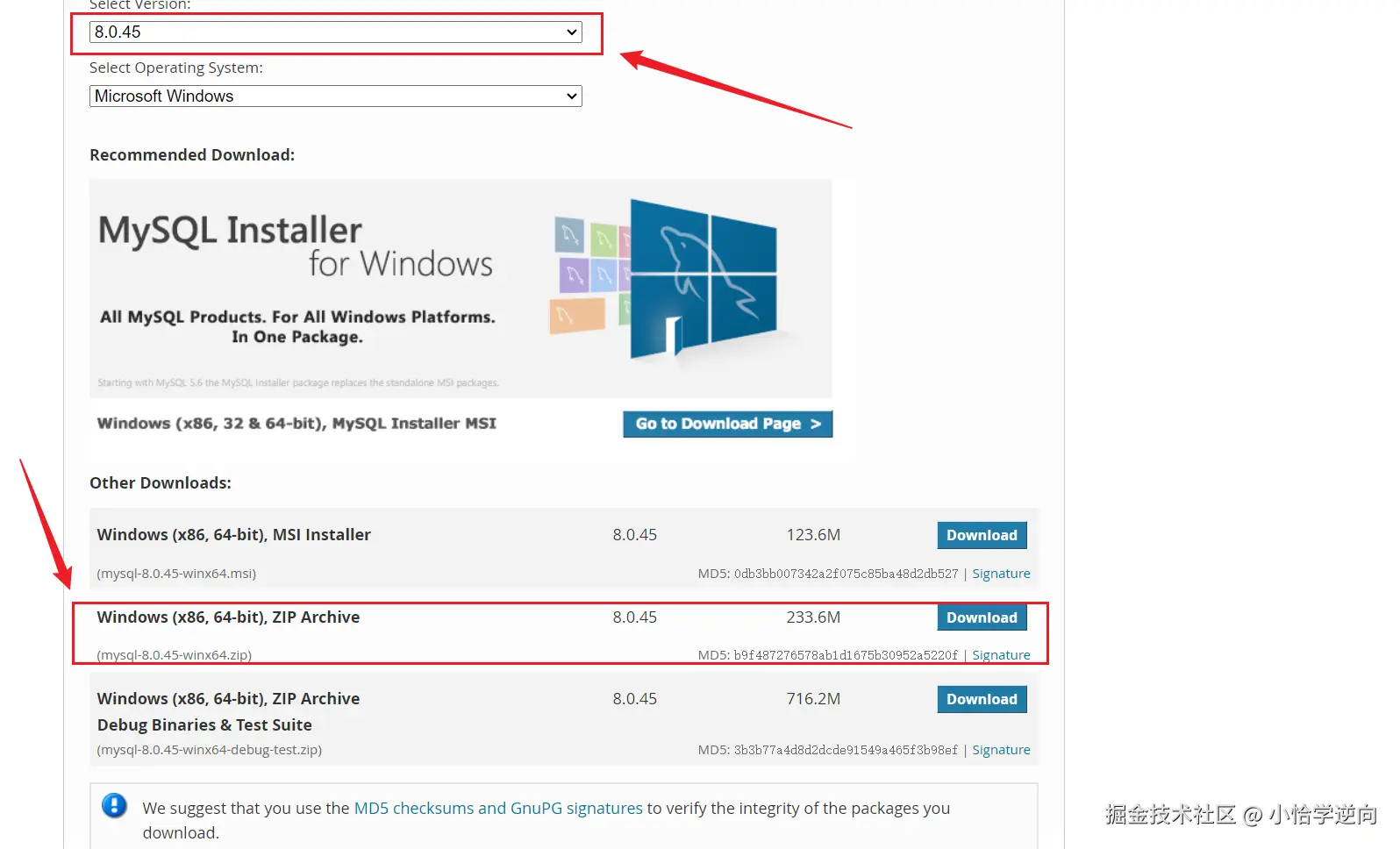Click the 8.0.45 version in the MSI Installer row
Screen dimensions: 1400x849
tap(635, 535)
